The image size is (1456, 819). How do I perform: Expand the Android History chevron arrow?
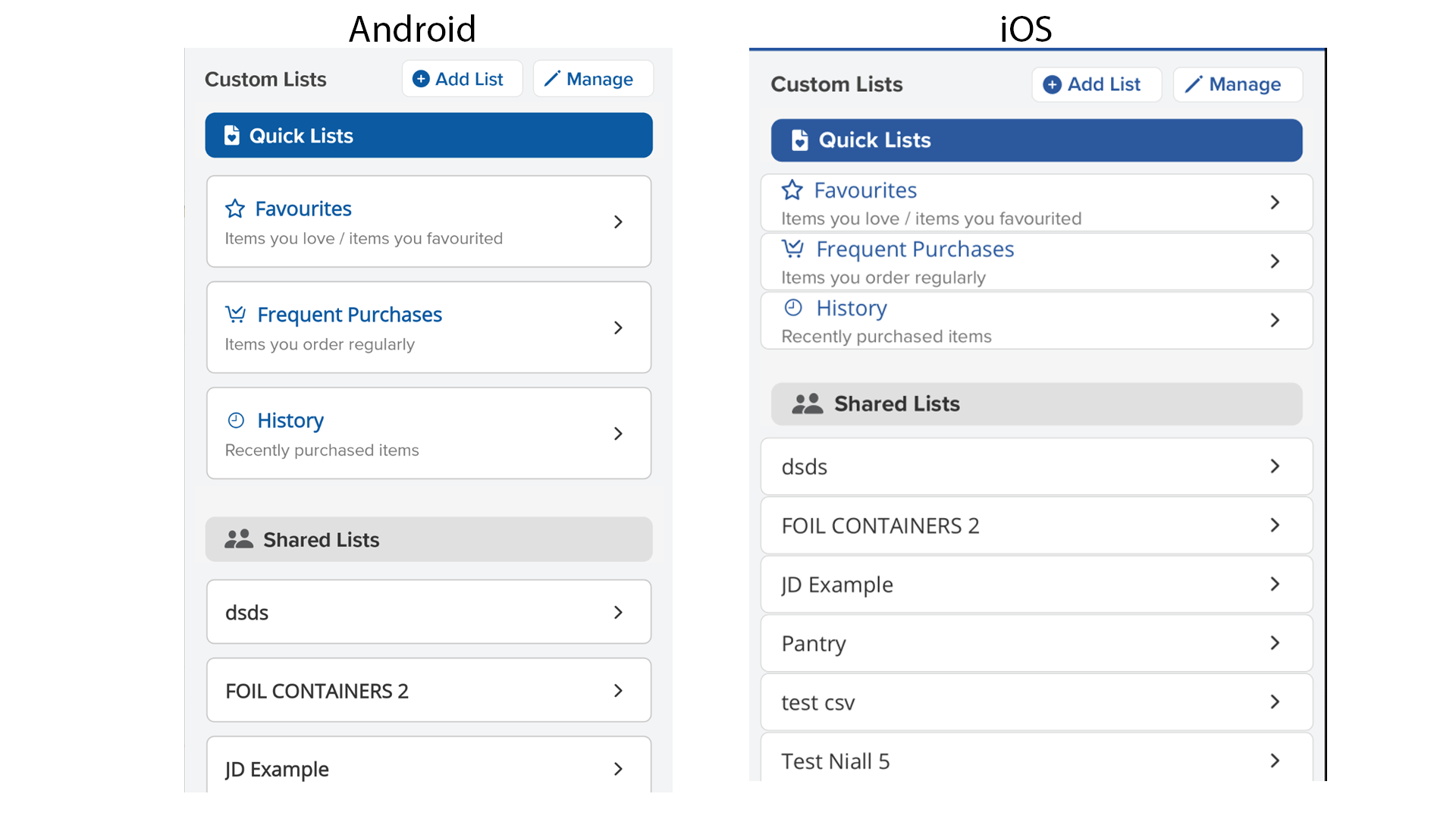pos(618,434)
